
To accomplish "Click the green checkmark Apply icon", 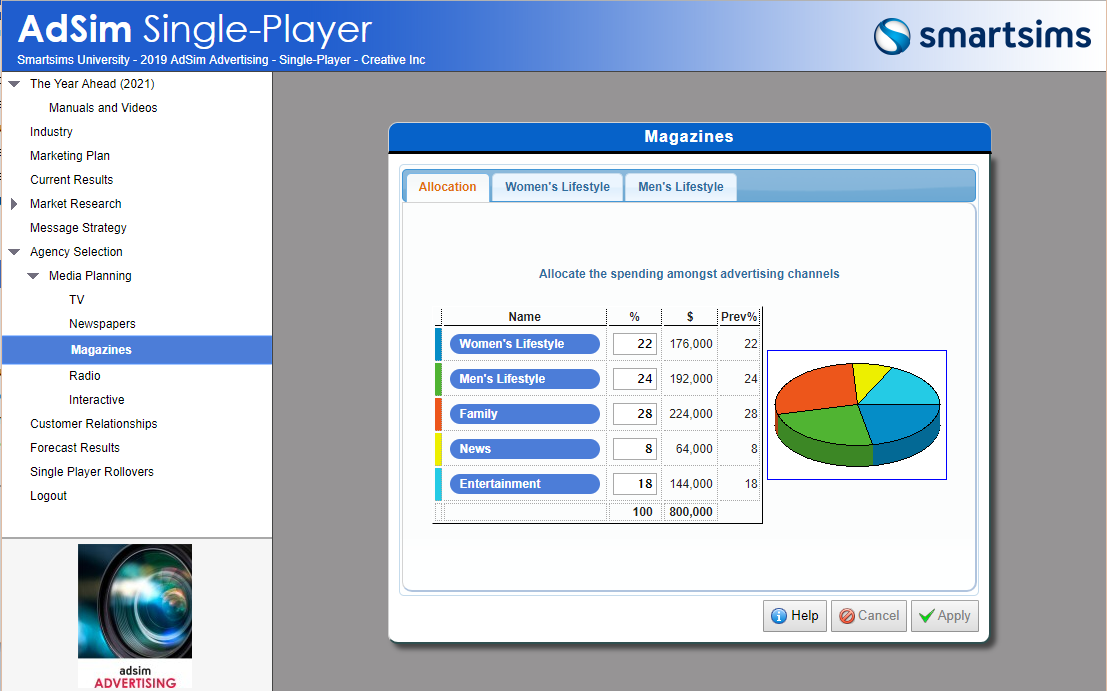I will tap(926, 616).
